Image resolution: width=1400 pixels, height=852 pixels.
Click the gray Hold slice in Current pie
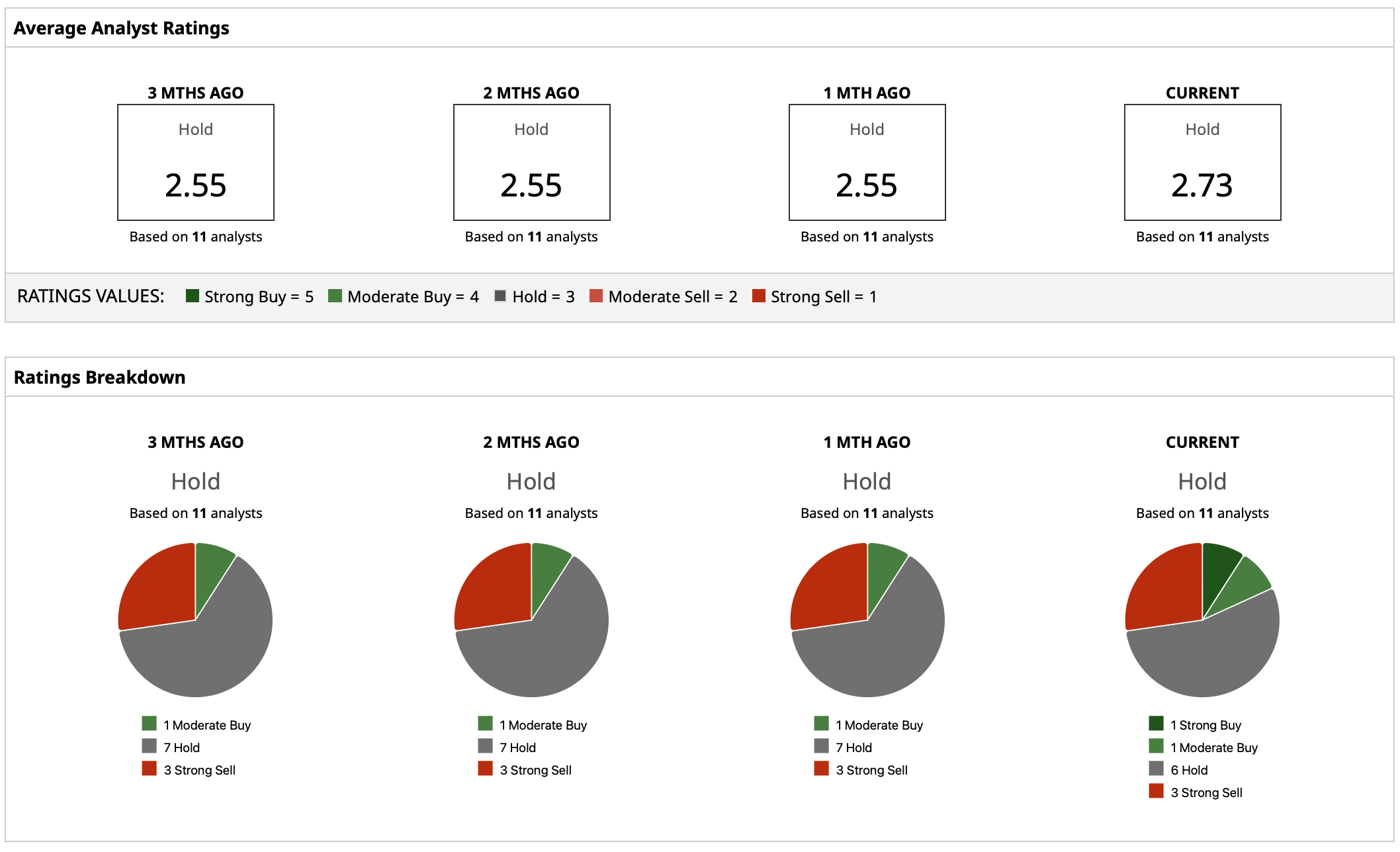(x=1211, y=658)
